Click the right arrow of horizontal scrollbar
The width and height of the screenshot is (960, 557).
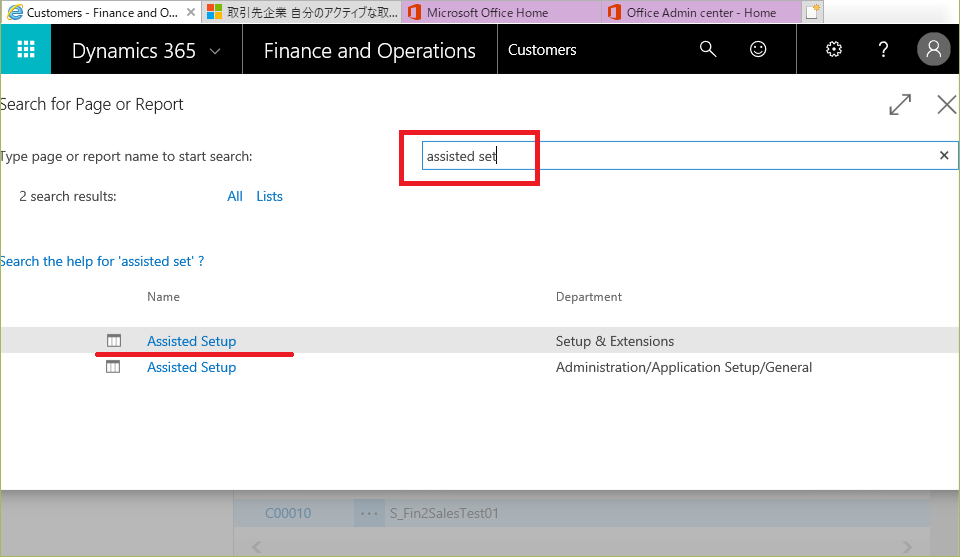pyautogui.click(x=907, y=547)
